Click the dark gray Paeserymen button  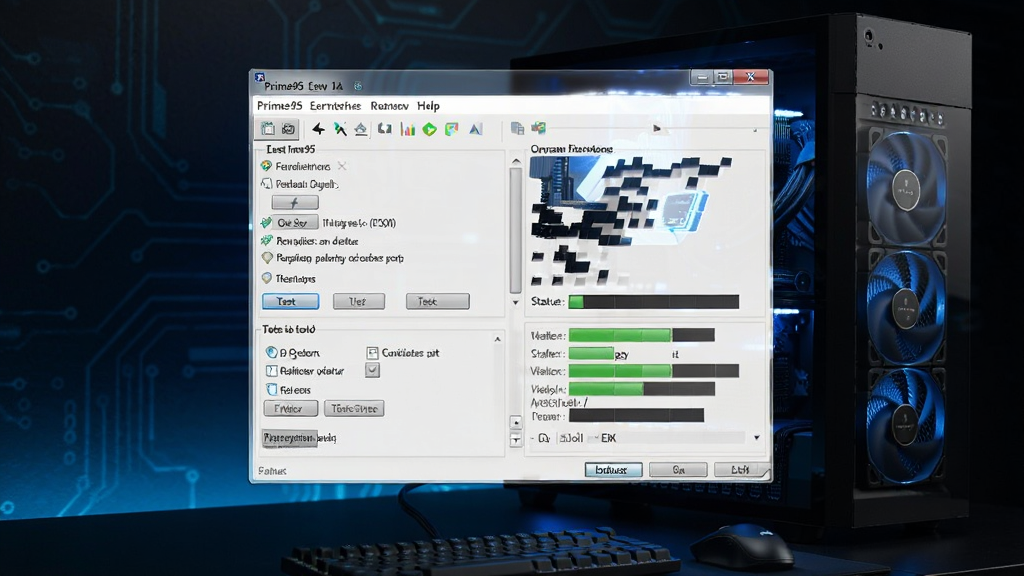click(290, 438)
